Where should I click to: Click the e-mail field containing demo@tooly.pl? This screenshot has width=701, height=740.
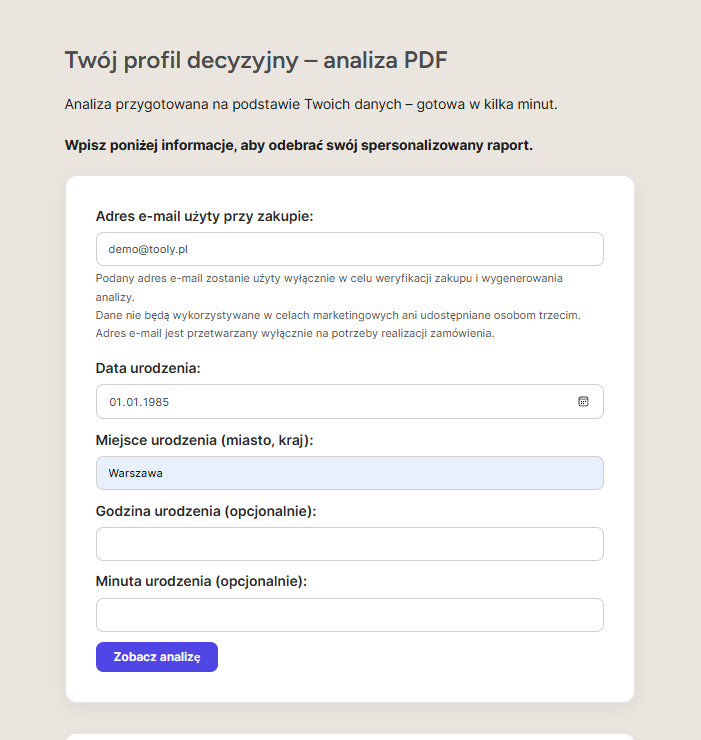pyautogui.click(x=349, y=249)
